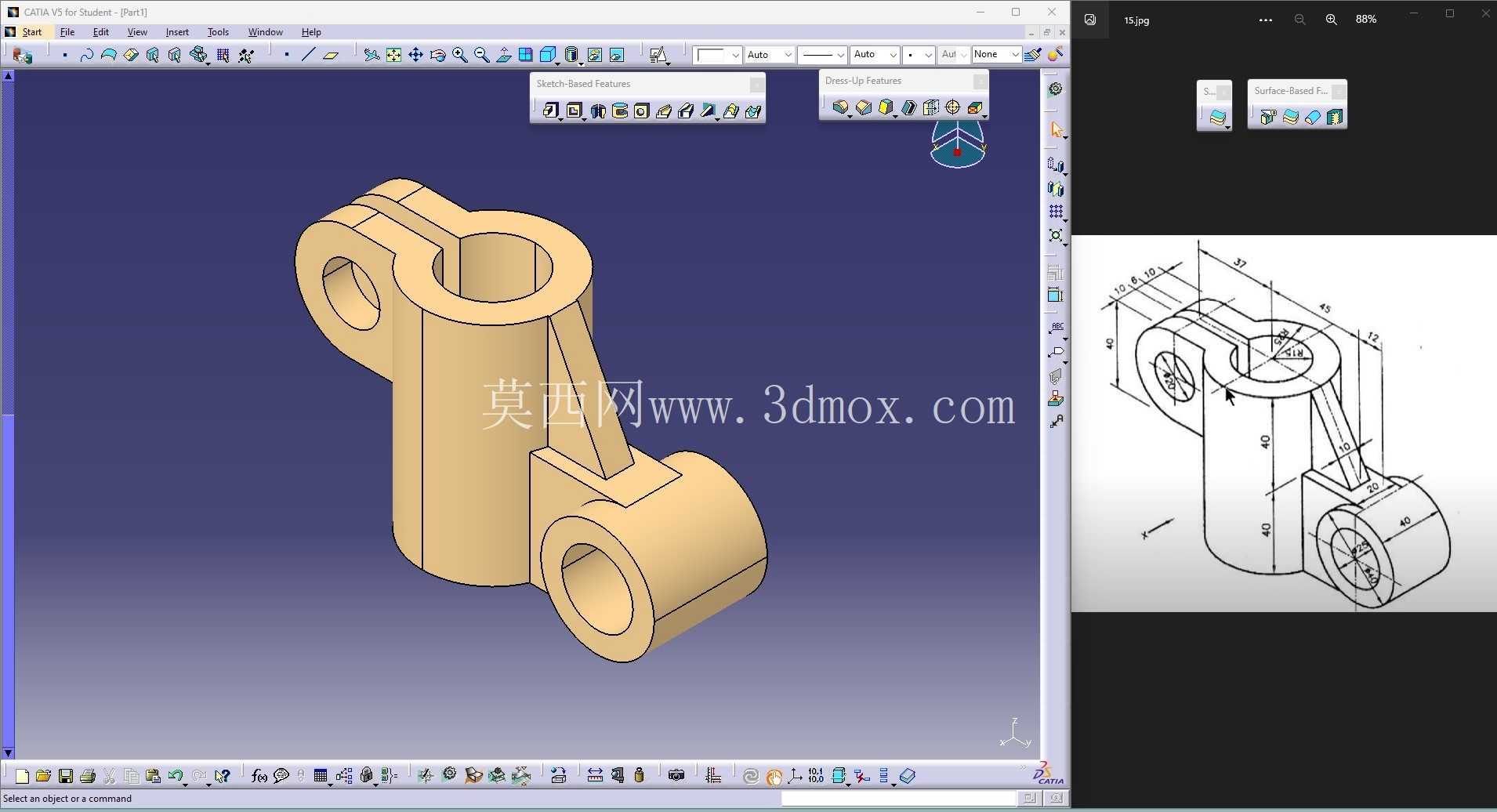Open the New document icon
Image resolution: width=1497 pixels, height=812 pixels.
[x=22, y=776]
